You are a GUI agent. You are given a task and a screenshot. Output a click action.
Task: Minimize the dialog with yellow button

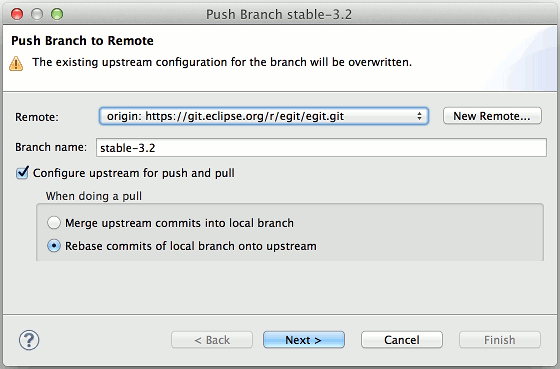[37, 14]
